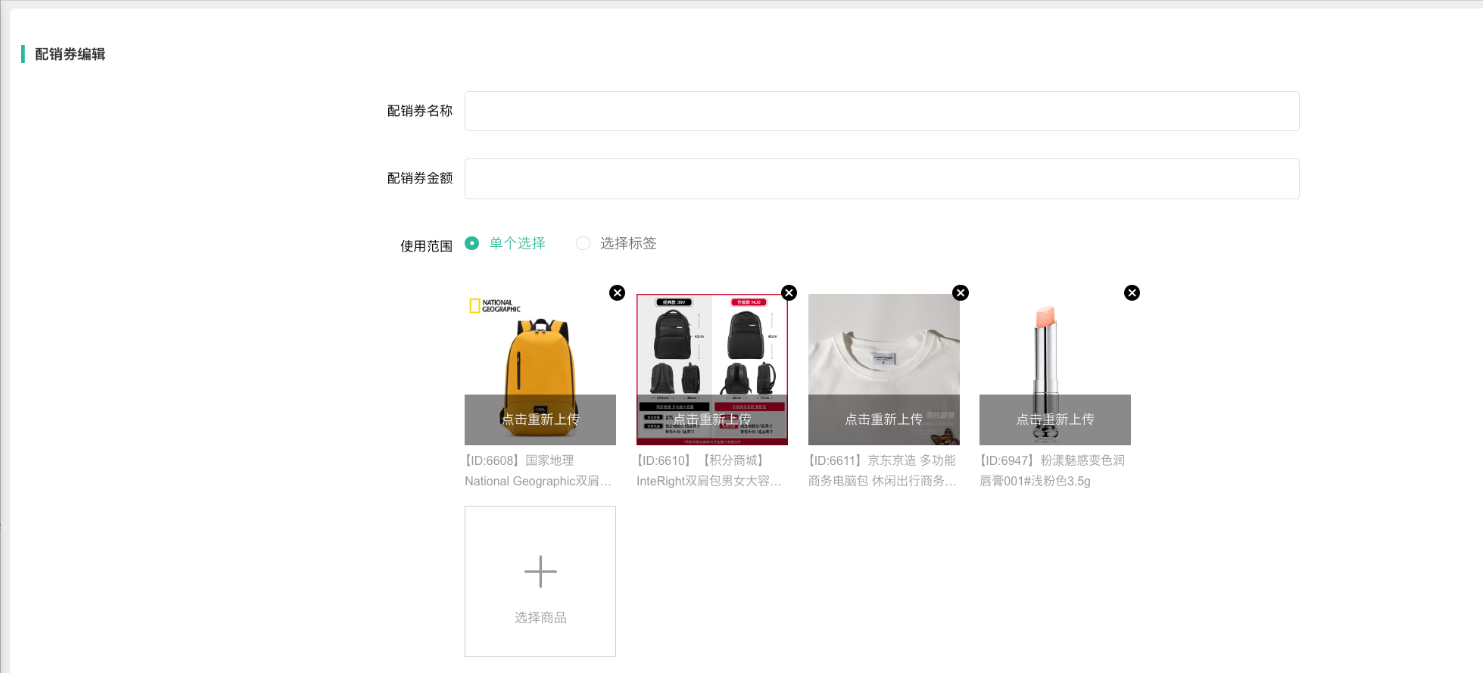Delete product ID:6611 using its X icon
Image resolution: width=1483 pixels, height=673 pixels.
tap(960, 293)
